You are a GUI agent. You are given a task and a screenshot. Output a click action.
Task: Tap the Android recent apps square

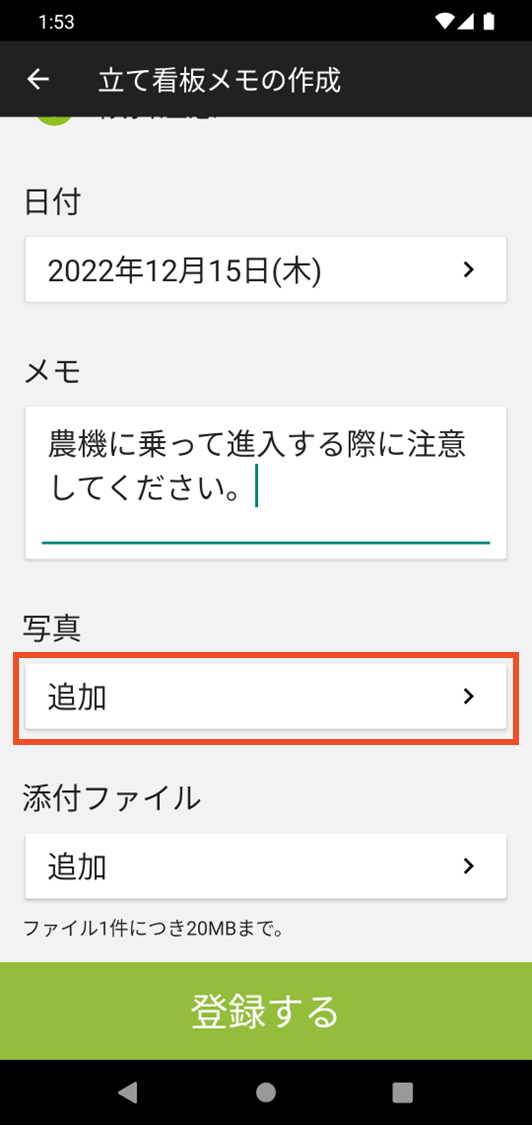click(403, 1092)
